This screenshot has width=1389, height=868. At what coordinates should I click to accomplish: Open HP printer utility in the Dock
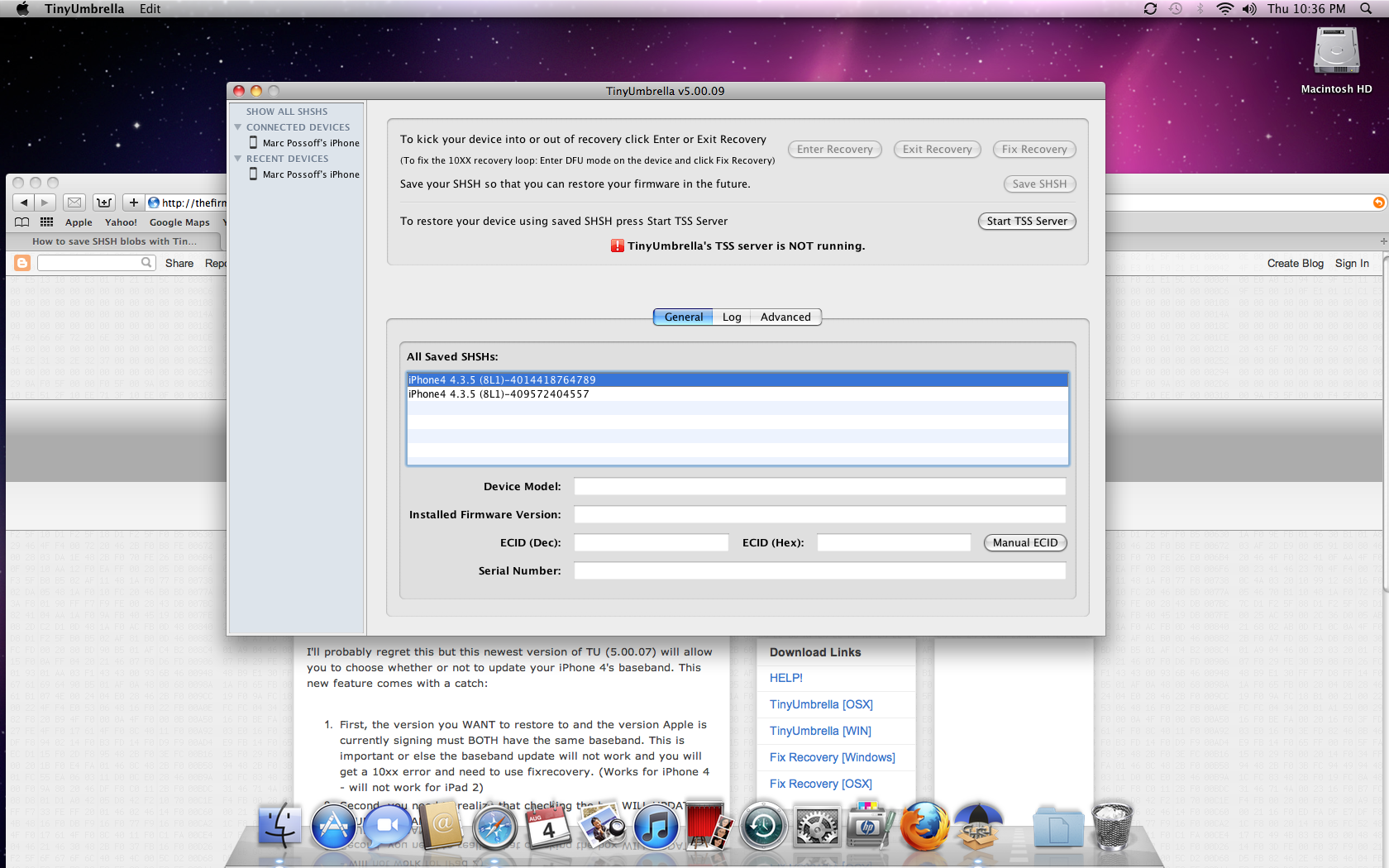(x=870, y=826)
